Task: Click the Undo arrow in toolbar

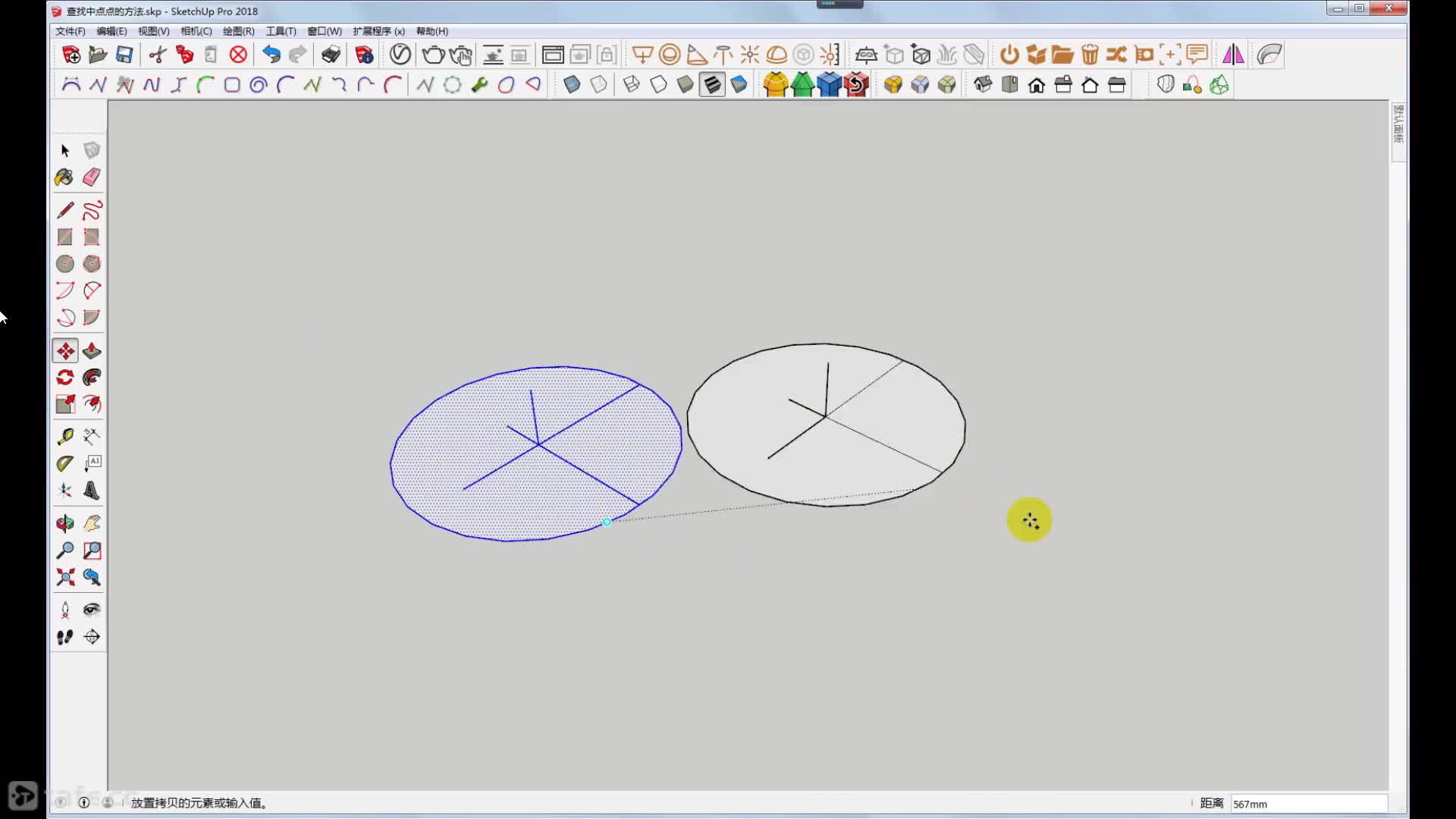Action: [271, 55]
